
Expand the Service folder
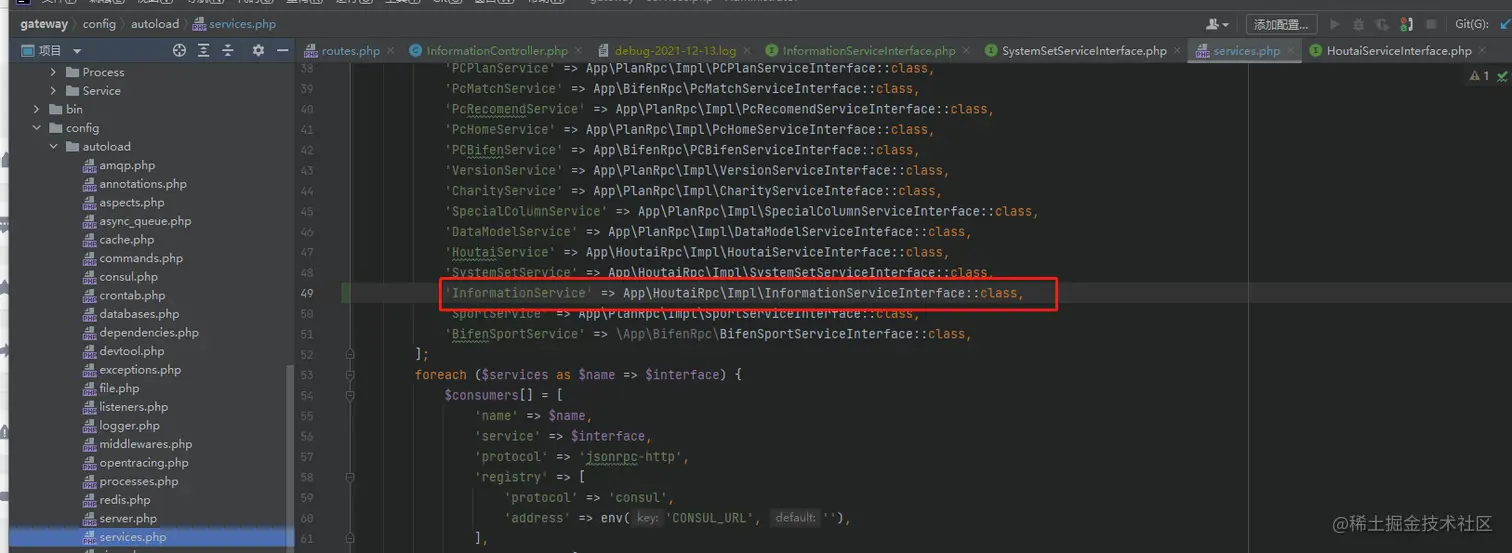tap(54, 91)
